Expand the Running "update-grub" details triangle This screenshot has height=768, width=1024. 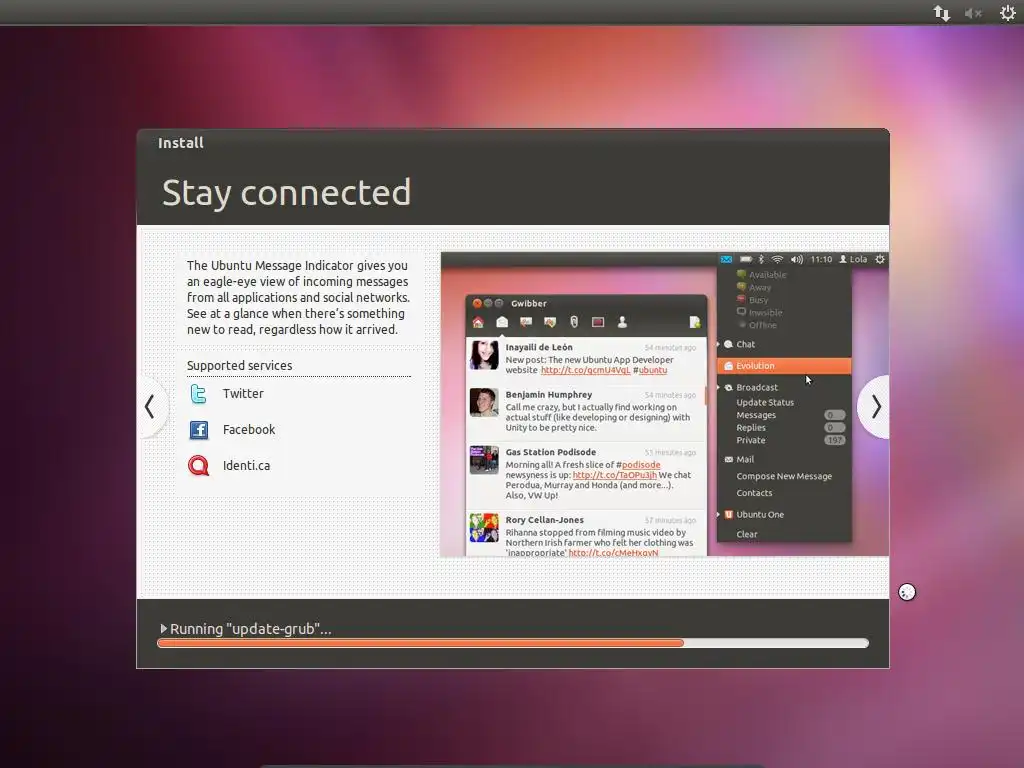(163, 628)
